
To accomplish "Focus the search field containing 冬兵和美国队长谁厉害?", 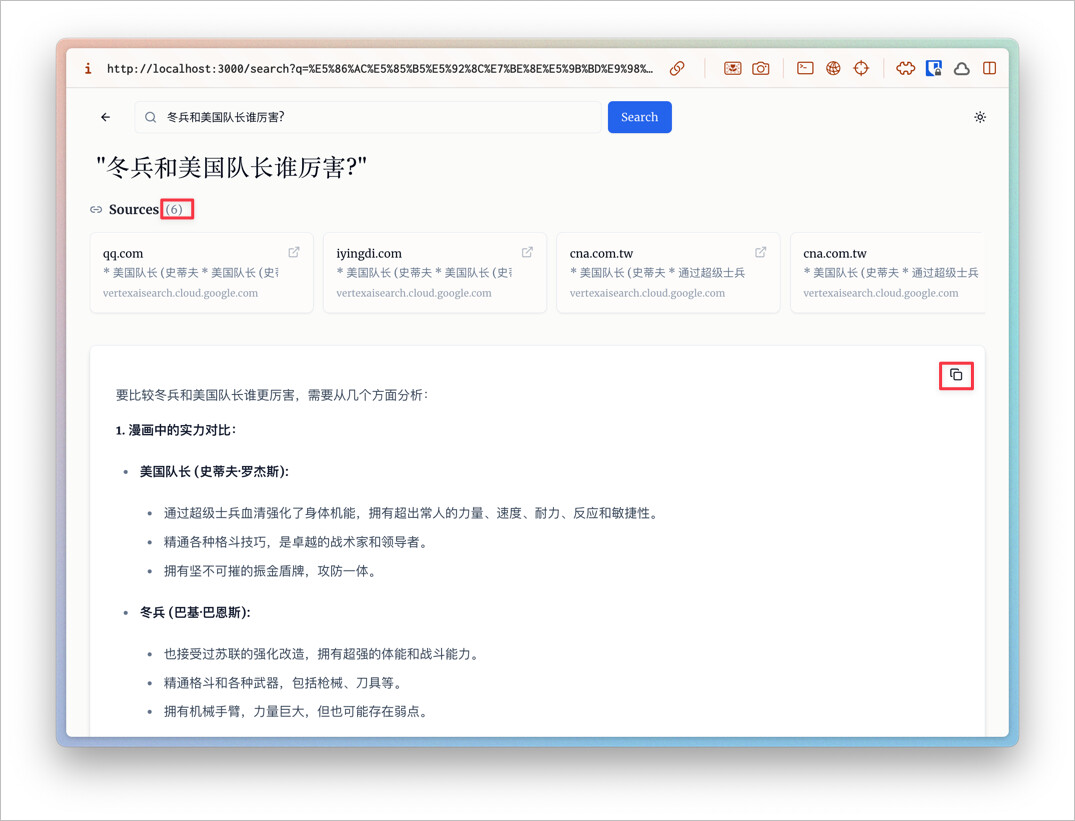I will (368, 117).
